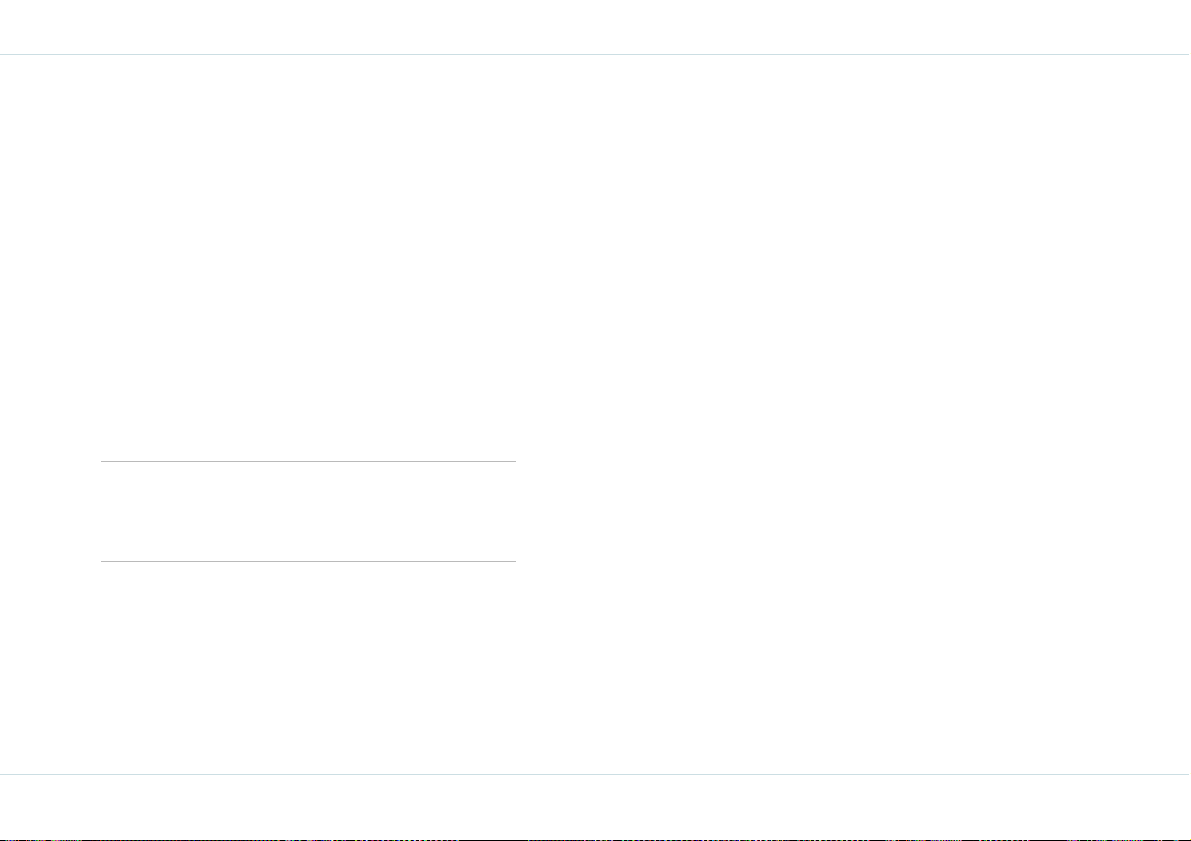Click the upper gray horizontal divider line
This screenshot has width=1191, height=841.
point(308,461)
